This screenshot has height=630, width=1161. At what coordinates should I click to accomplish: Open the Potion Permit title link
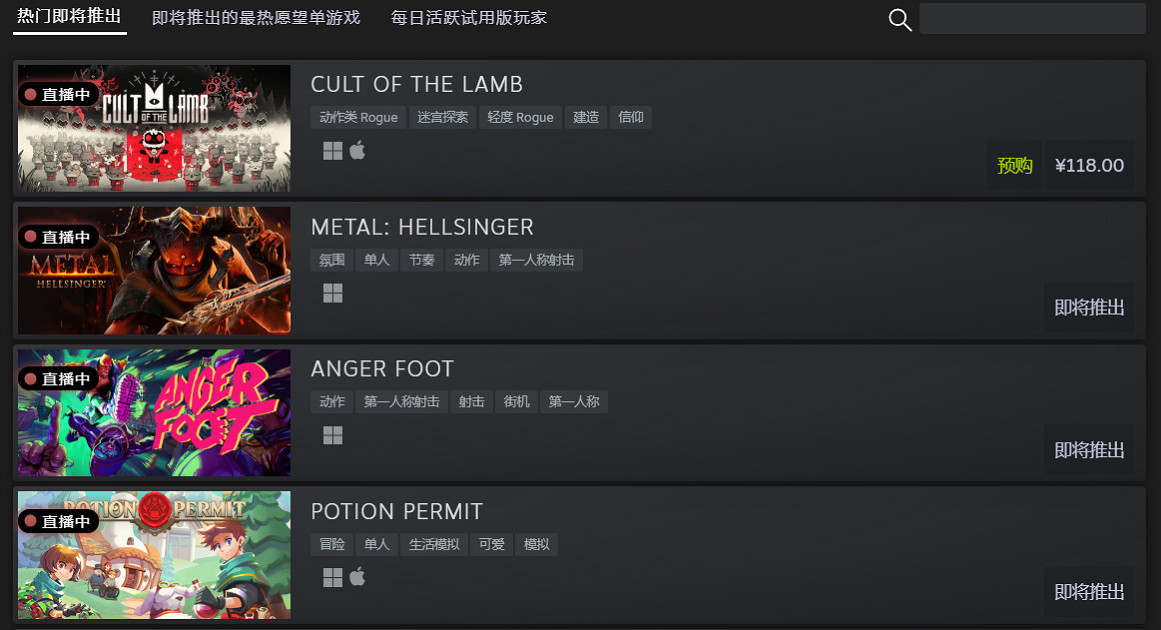pyautogui.click(x=397, y=512)
